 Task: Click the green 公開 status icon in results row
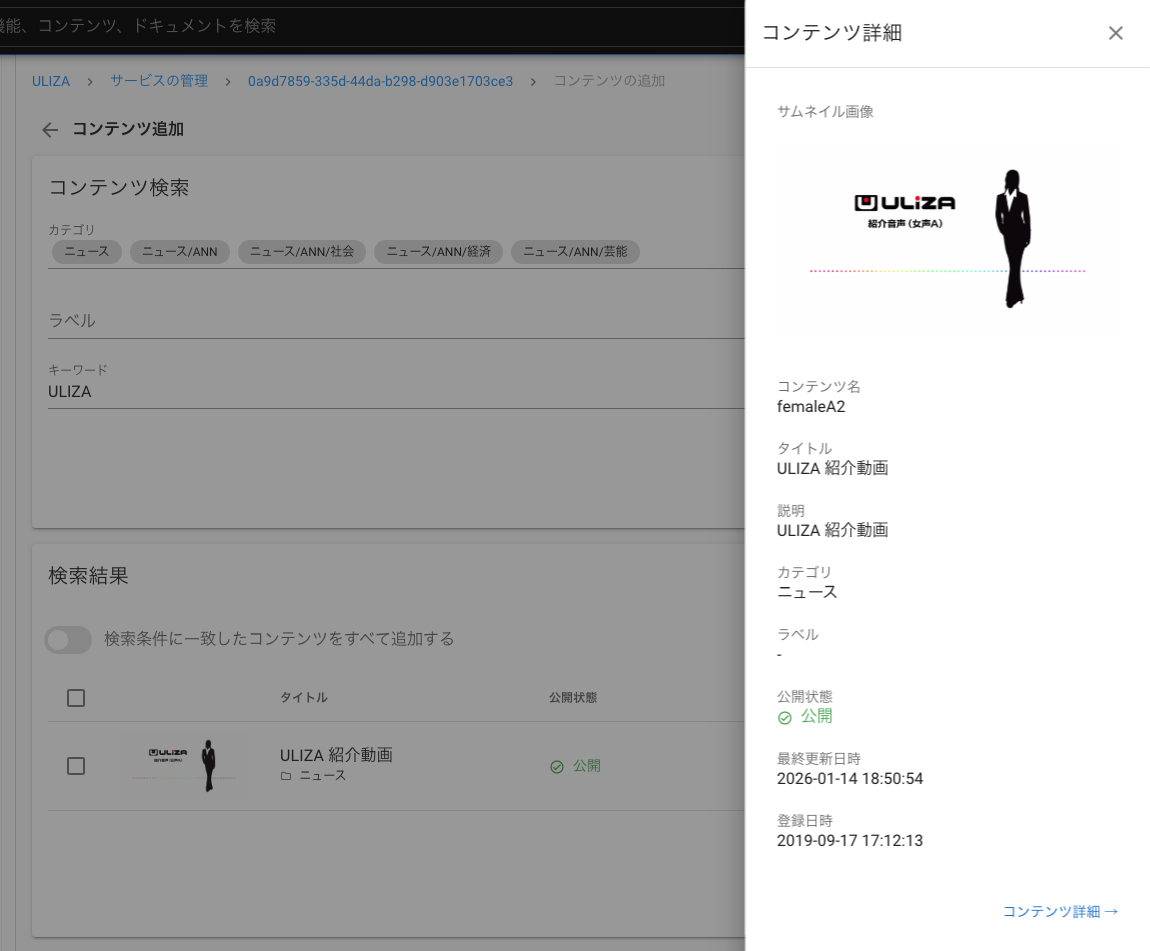pos(557,767)
